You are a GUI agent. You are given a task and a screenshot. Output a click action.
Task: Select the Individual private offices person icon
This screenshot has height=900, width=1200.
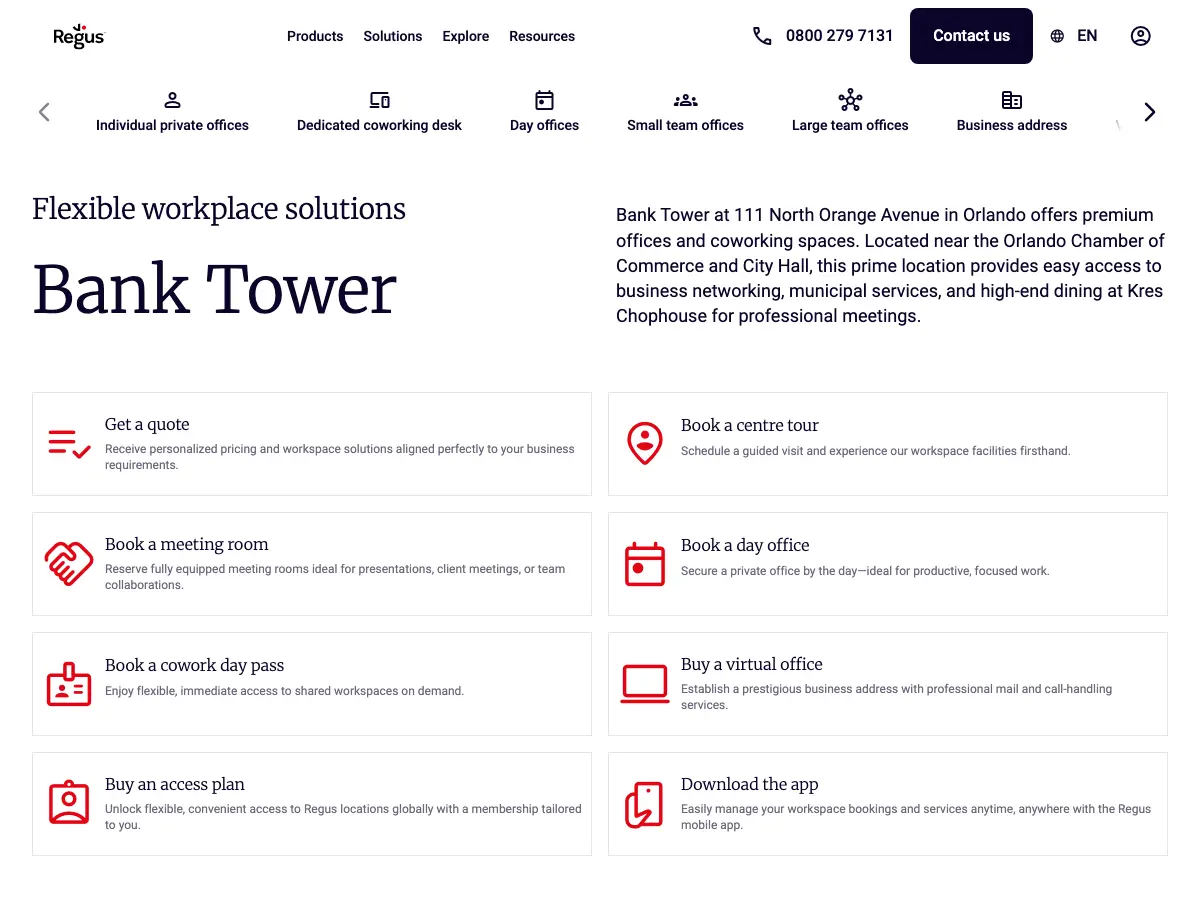172,100
